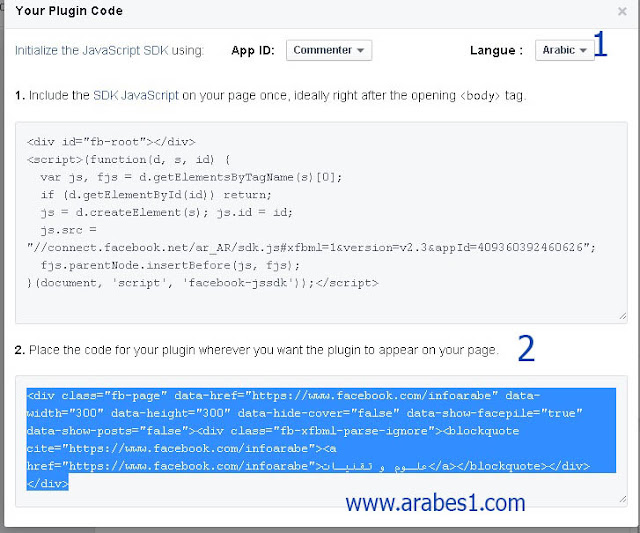Click the data-width="300" code line
Screen dimensions: 640x533
(304, 413)
